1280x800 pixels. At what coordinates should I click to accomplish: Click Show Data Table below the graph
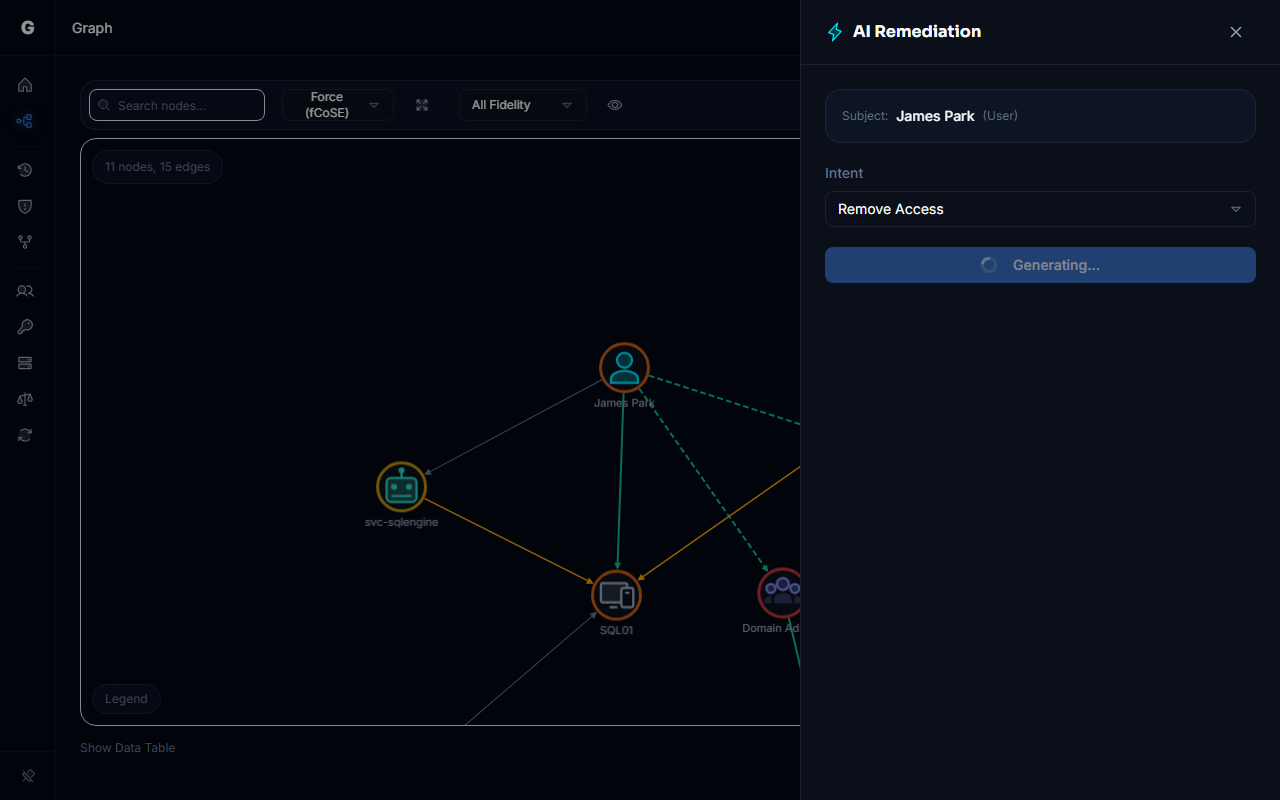click(127, 747)
